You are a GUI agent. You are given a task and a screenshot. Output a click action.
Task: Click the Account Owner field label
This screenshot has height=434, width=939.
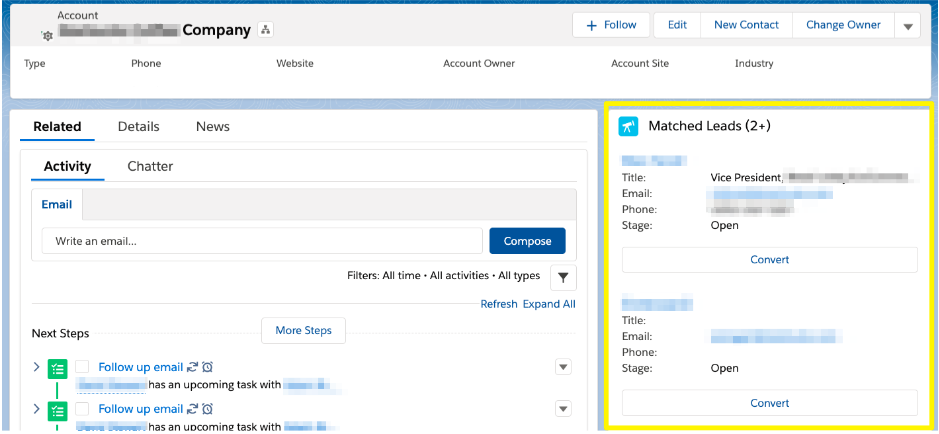click(x=479, y=63)
